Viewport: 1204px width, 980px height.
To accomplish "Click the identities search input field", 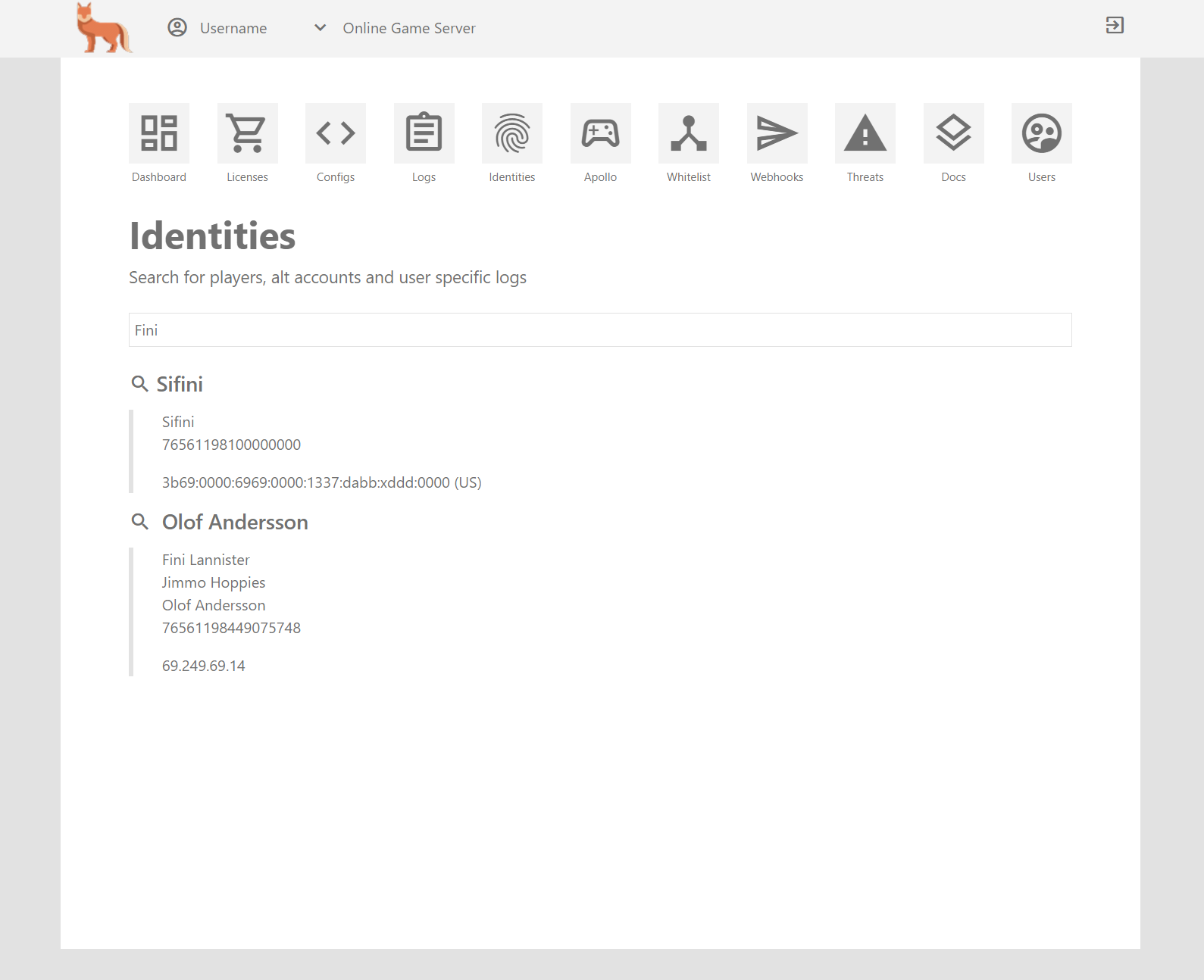I will 600,330.
